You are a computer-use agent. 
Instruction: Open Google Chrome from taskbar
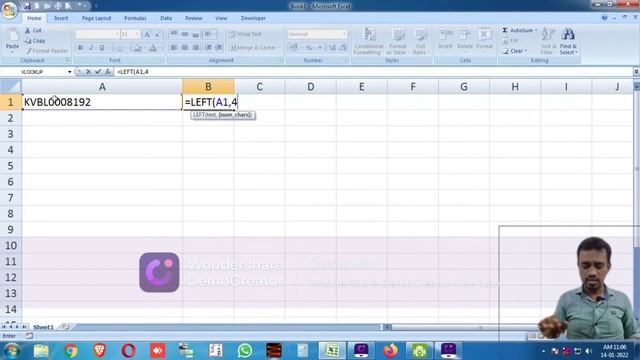pos(71,351)
